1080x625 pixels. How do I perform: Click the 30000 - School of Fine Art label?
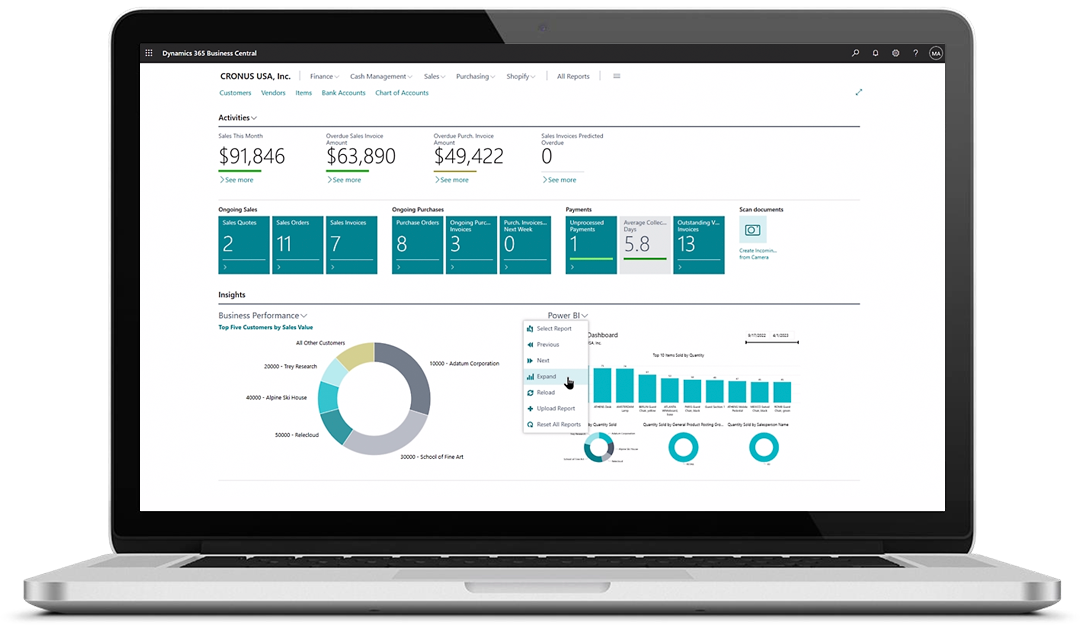[x=432, y=457]
